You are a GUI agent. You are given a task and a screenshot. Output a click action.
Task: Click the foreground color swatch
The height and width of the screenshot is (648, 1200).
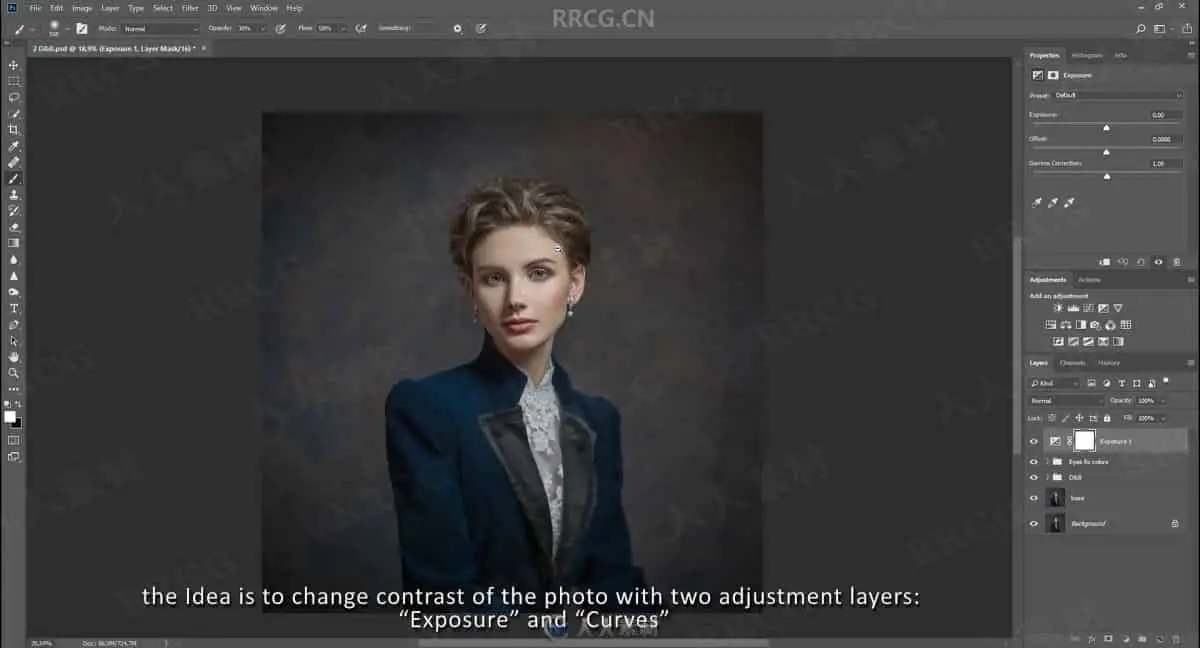click(x=10, y=417)
